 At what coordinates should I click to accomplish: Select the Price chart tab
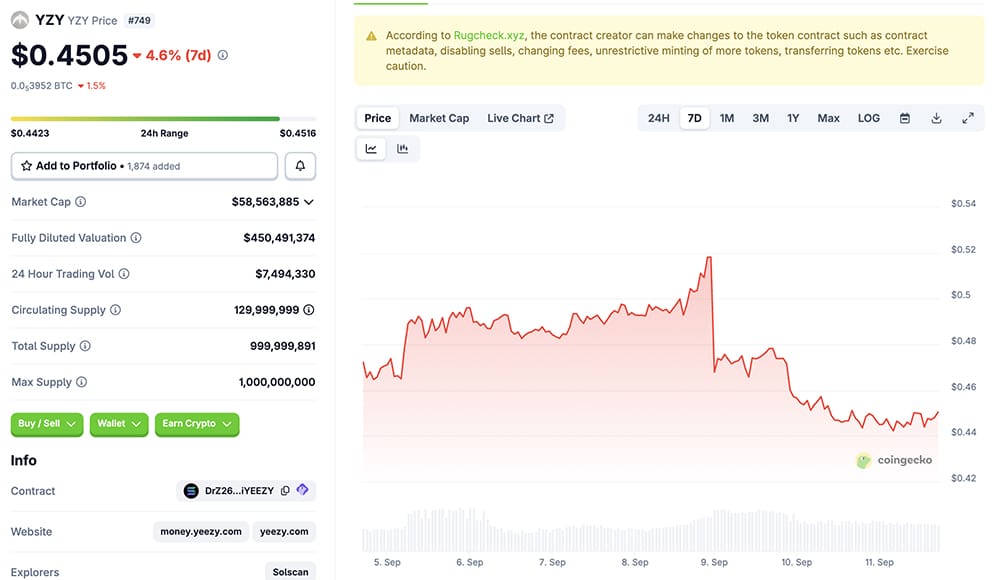[378, 118]
